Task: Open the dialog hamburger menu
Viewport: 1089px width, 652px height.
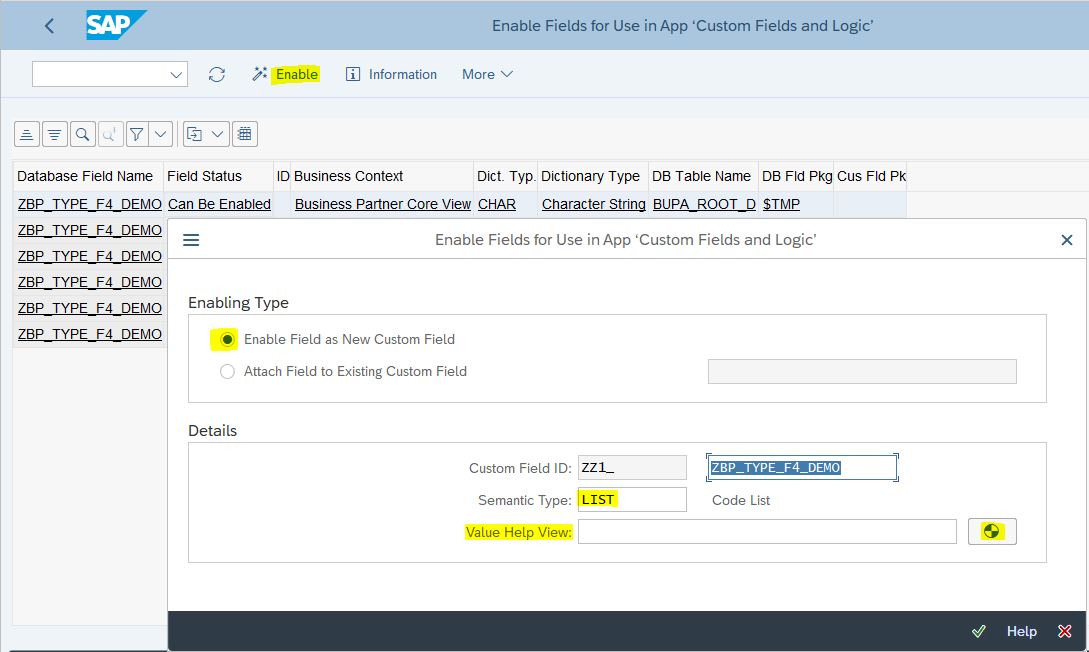Action: 191,239
